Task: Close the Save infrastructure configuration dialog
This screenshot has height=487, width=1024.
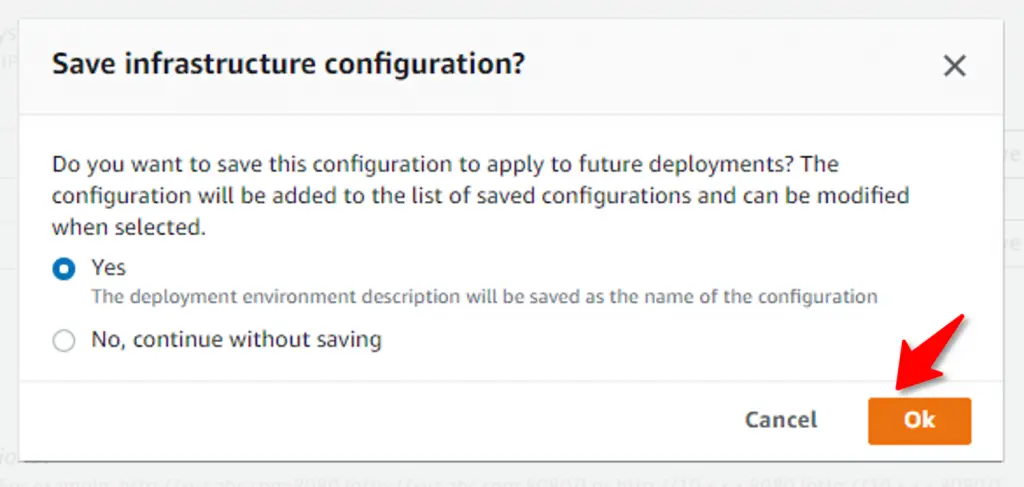Action: click(x=954, y=66)
